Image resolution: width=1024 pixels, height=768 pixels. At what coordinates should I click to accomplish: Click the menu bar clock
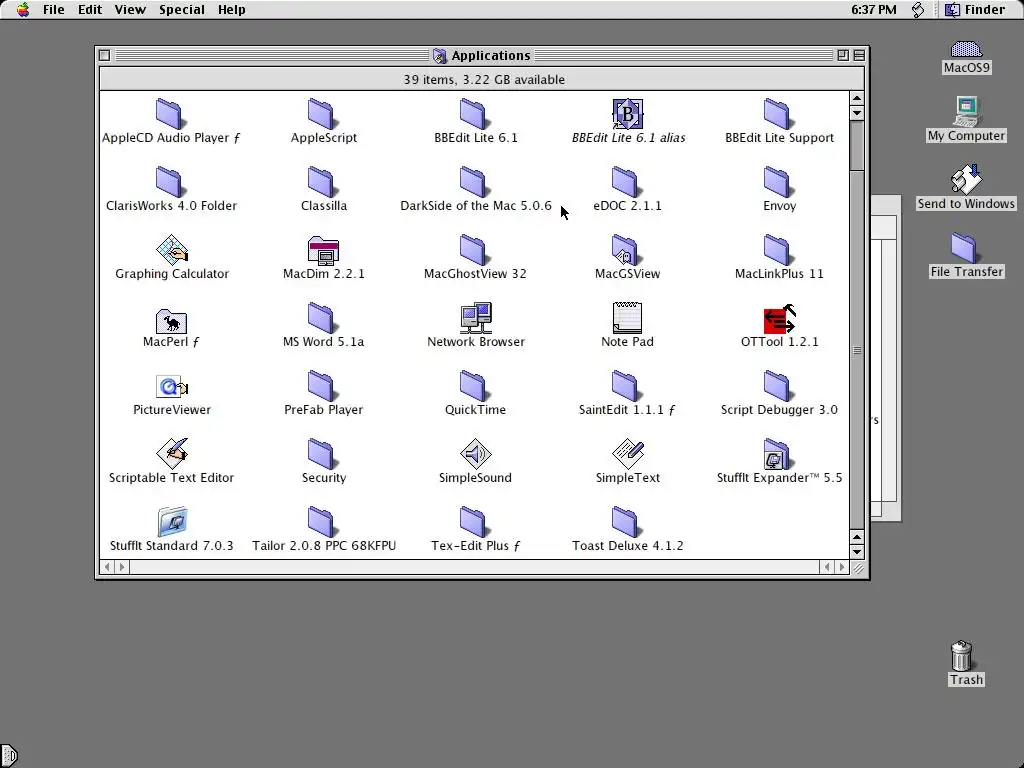point(874,9)
